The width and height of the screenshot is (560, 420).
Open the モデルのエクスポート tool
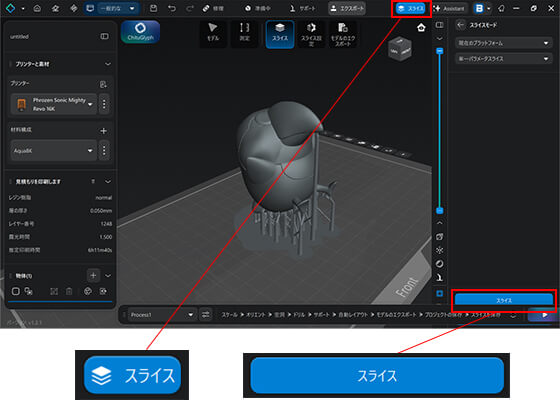[343, 34]
